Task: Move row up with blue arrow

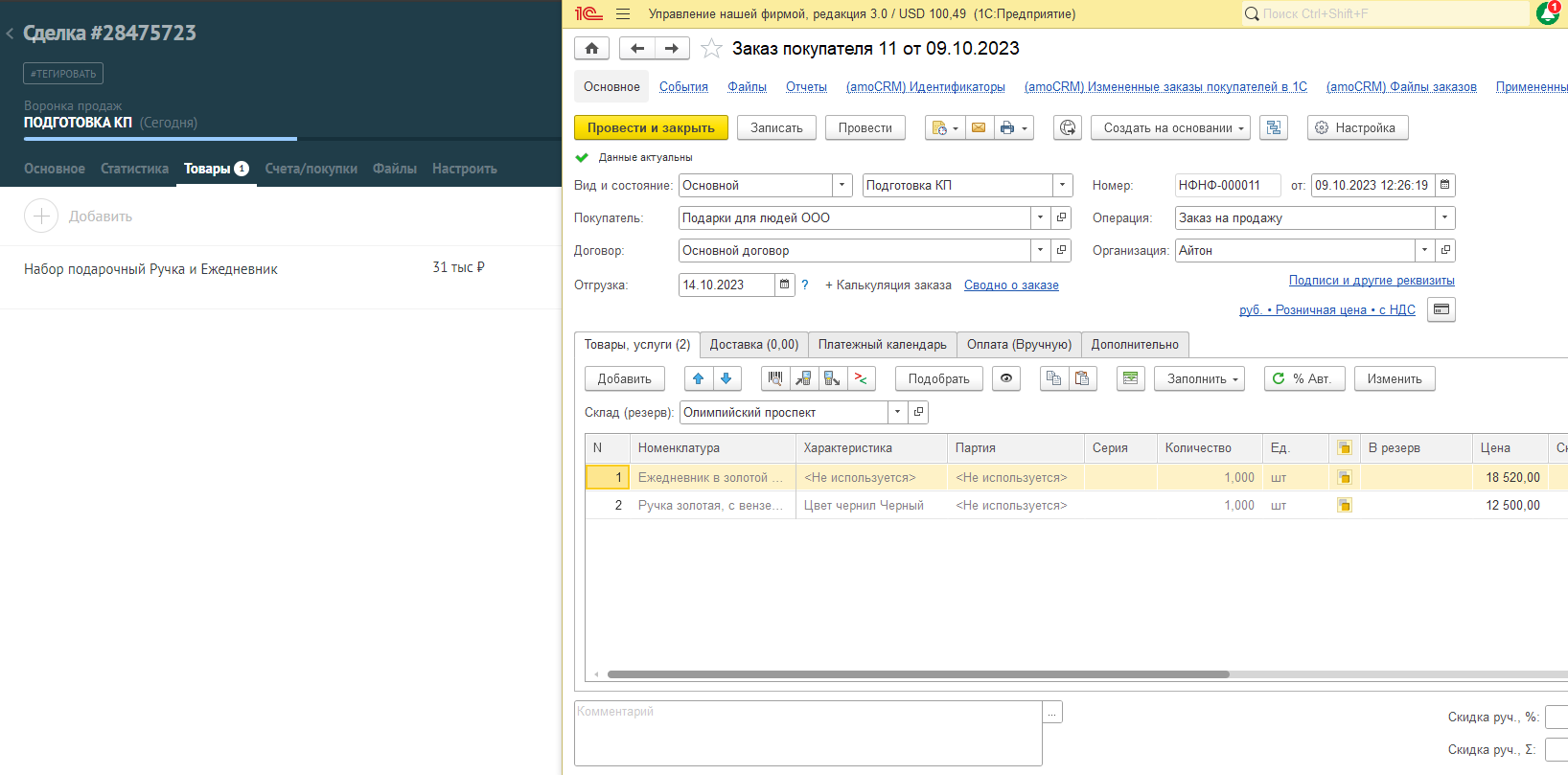Action: 698,378
